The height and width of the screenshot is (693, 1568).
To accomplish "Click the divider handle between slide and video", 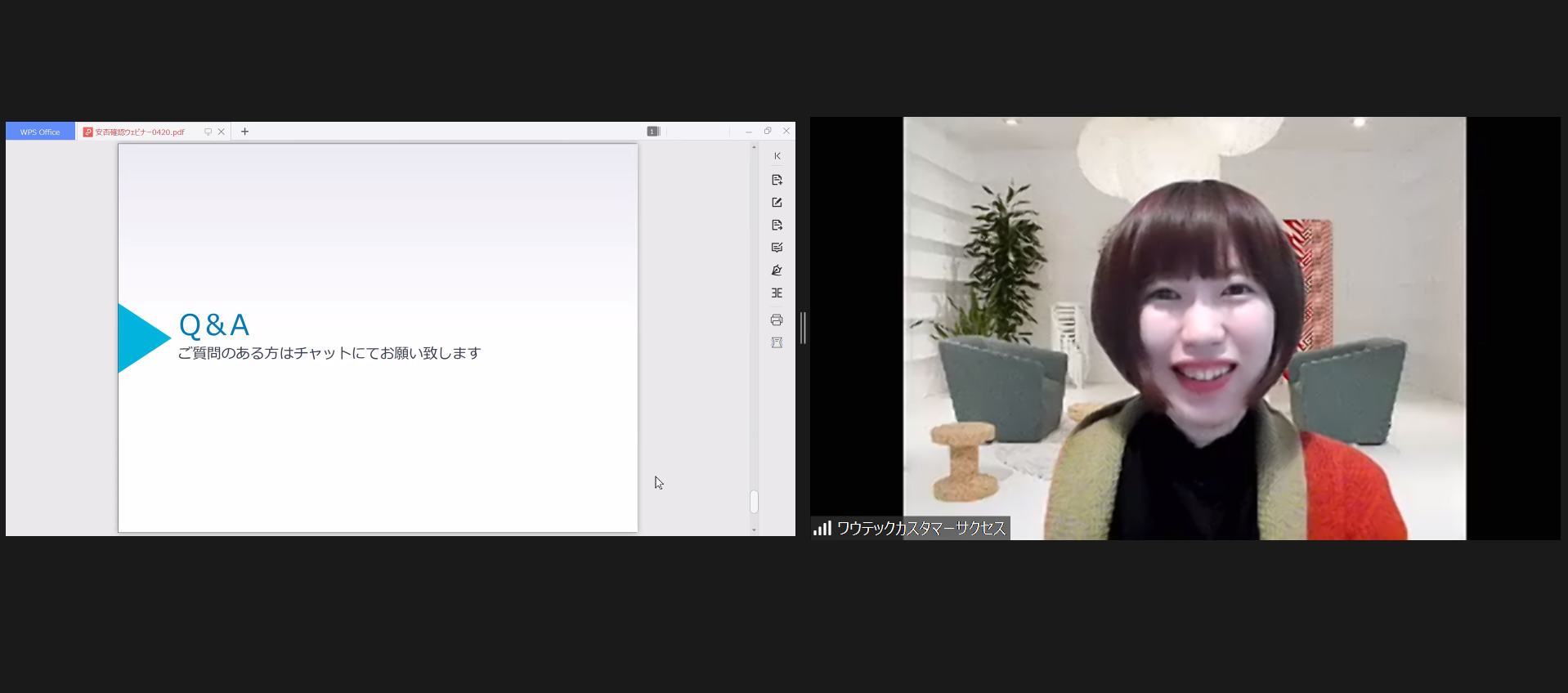I will (803, 328).
